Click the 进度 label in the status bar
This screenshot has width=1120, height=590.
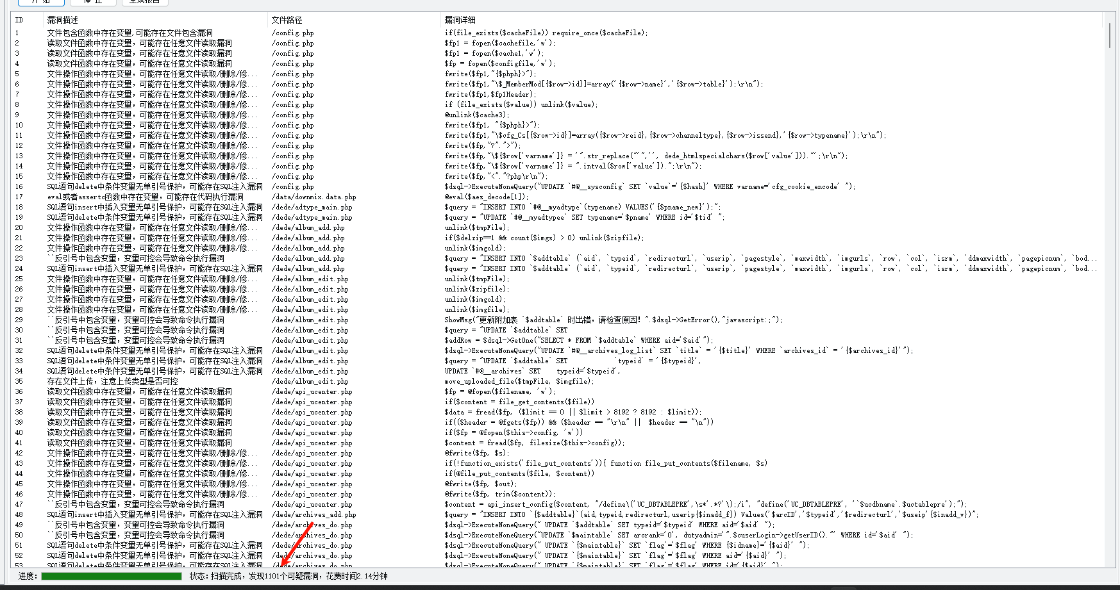tap(27, 576)
